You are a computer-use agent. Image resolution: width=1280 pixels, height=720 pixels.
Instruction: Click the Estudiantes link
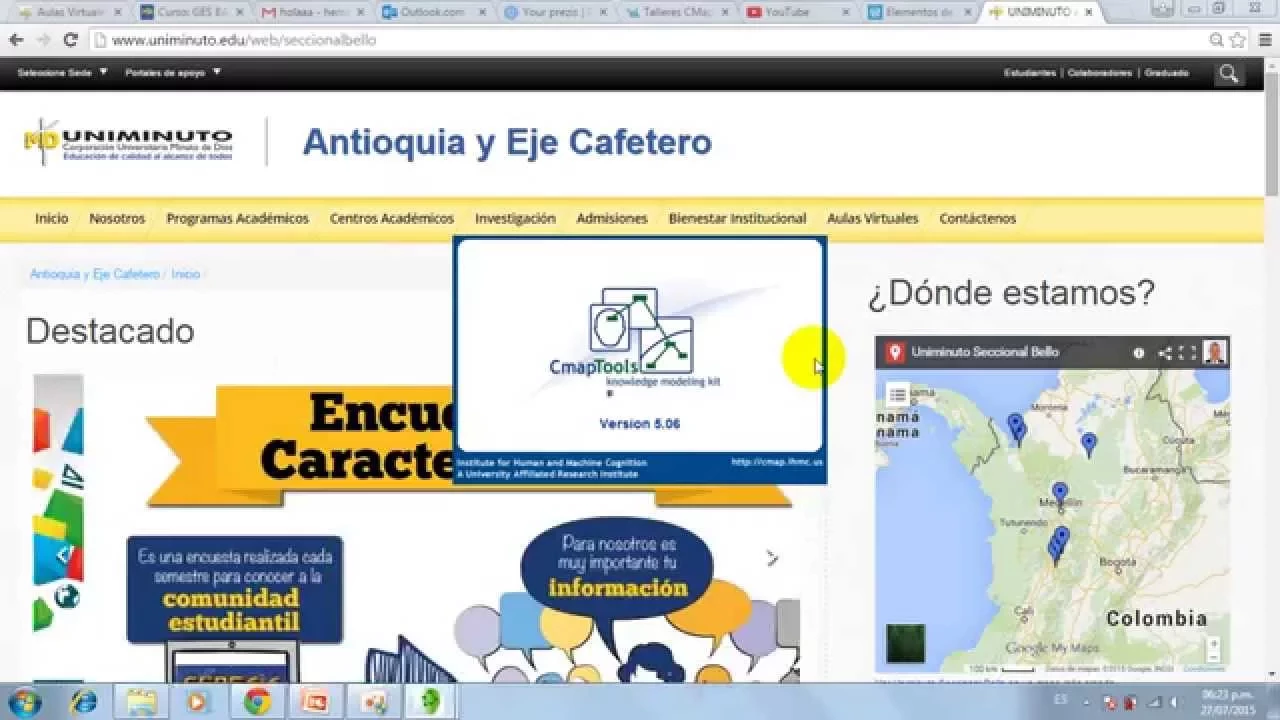[1029, 73]
